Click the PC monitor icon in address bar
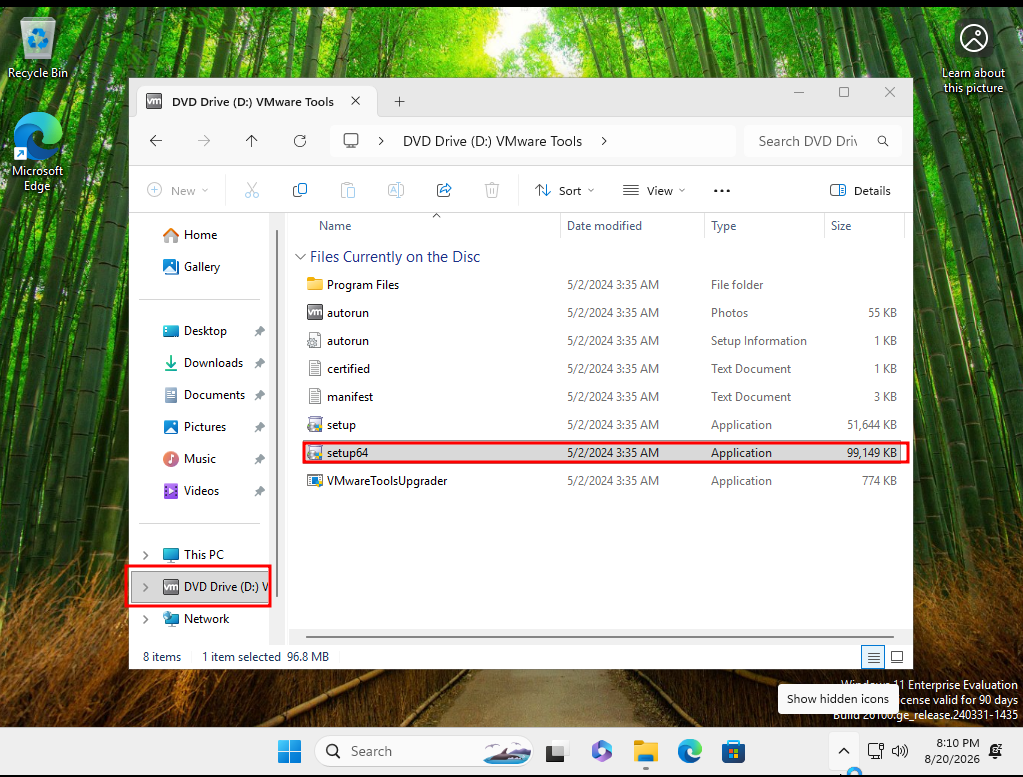The image size is (1023, 777). click(x=351, y=141)
